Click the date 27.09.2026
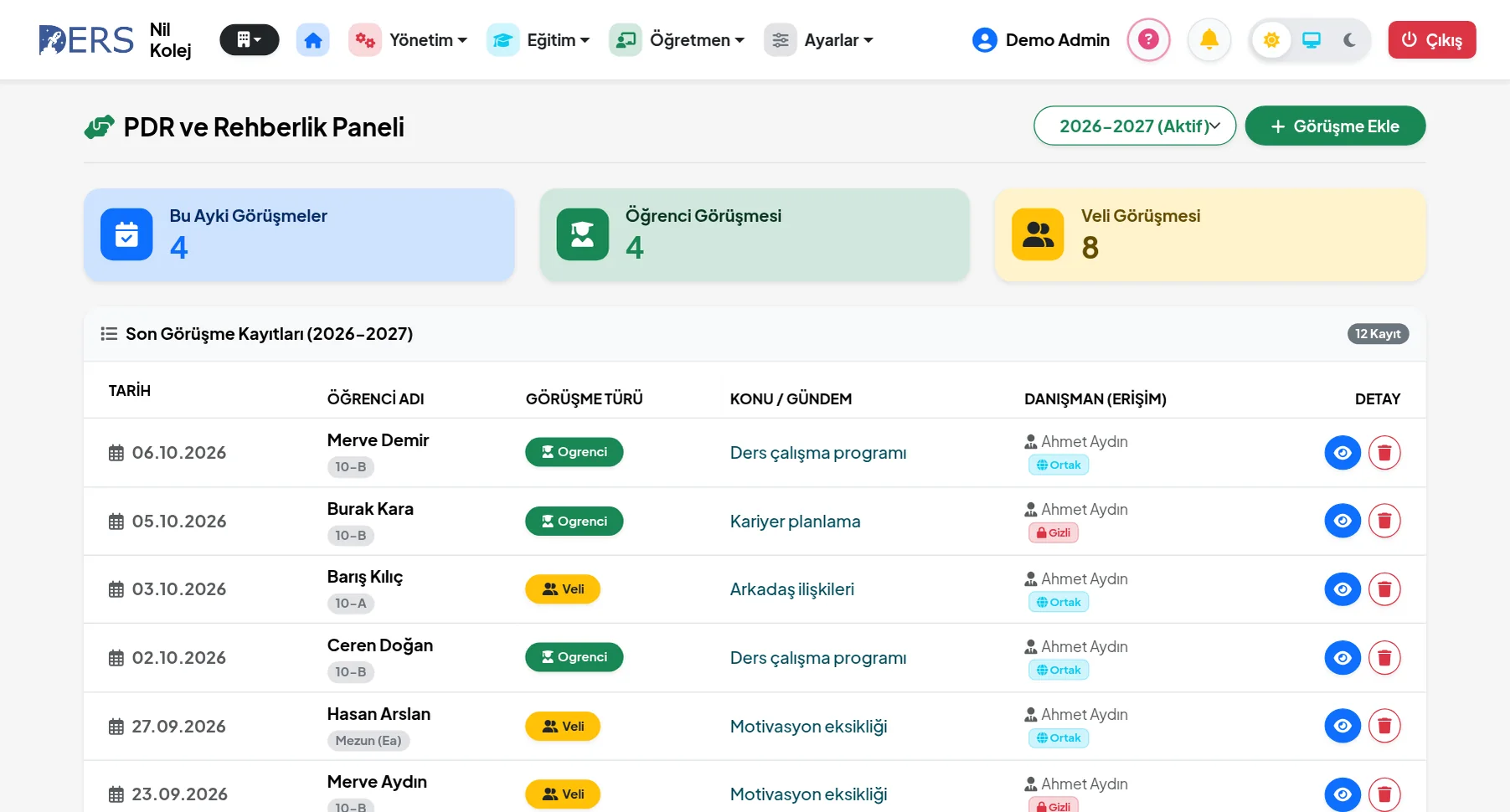The image size is (1510, 812). (179, 727)
